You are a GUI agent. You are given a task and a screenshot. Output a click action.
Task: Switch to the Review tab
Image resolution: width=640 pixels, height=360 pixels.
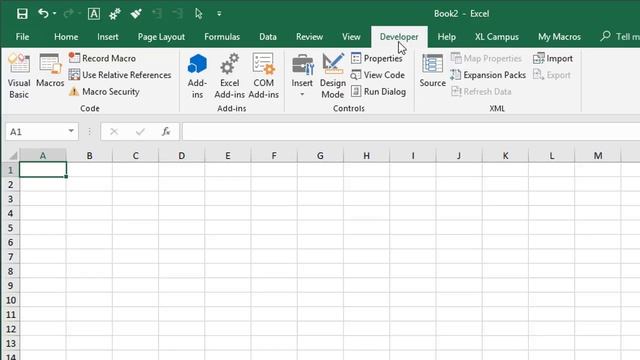point(309,37)
